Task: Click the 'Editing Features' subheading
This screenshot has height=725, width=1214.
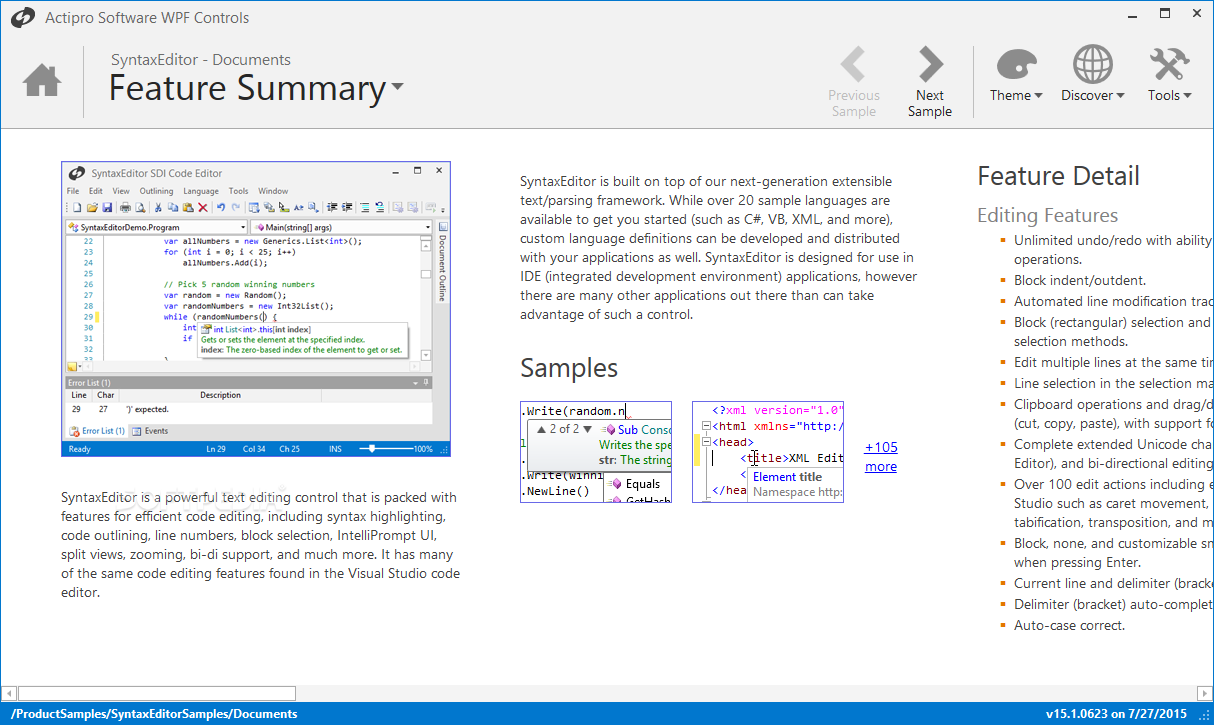Action: point(1047,215)
